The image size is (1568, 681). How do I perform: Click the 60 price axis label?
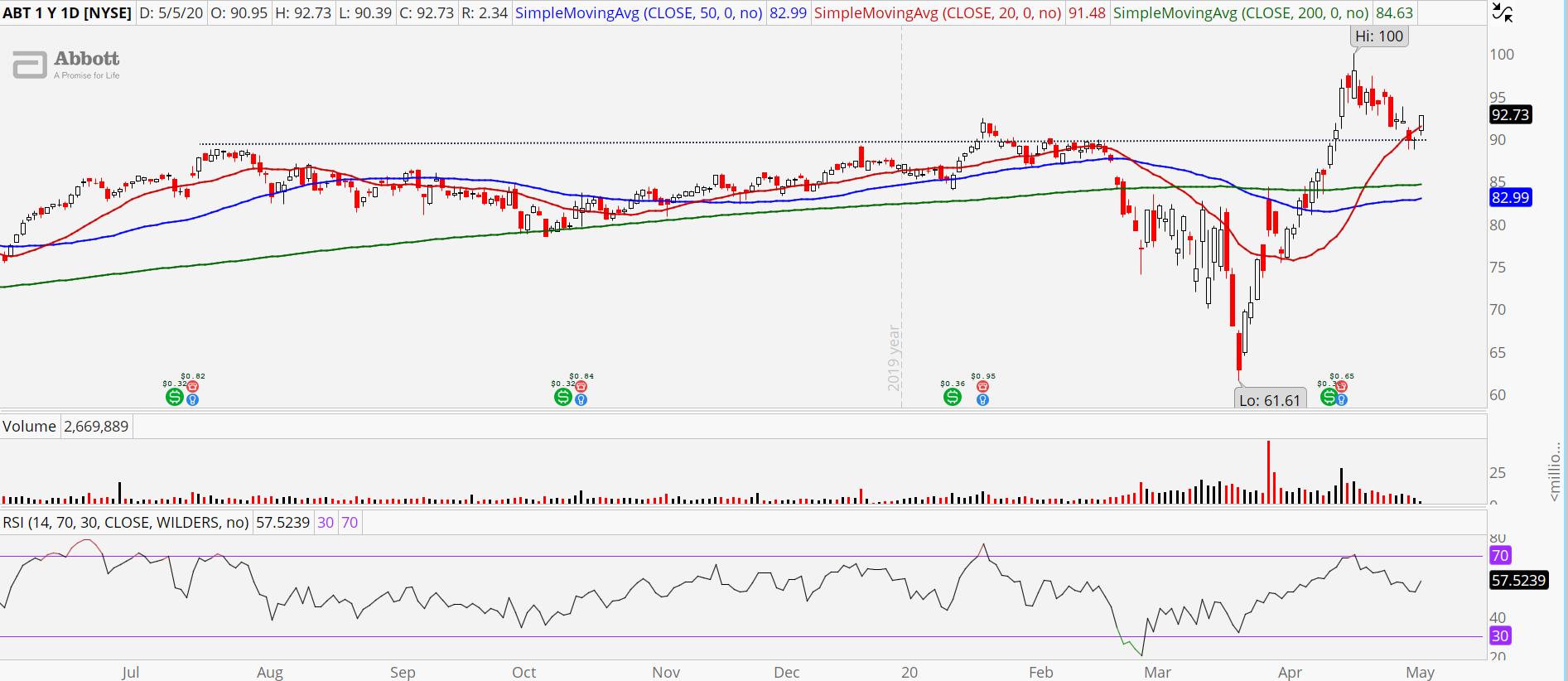coord(1498,395)
